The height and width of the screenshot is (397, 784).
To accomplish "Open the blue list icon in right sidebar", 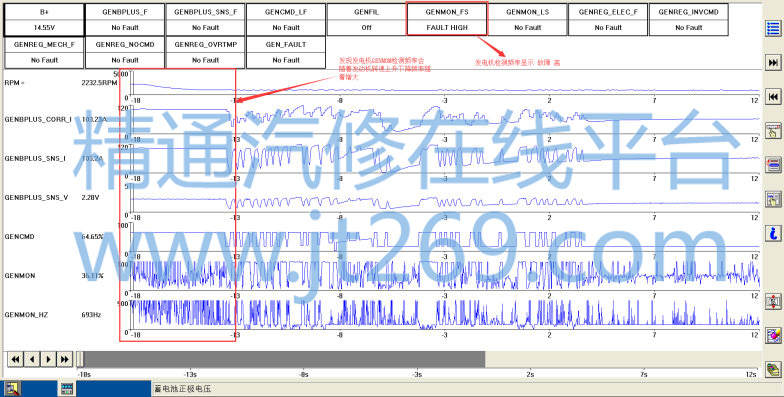I will coord(773,28).
